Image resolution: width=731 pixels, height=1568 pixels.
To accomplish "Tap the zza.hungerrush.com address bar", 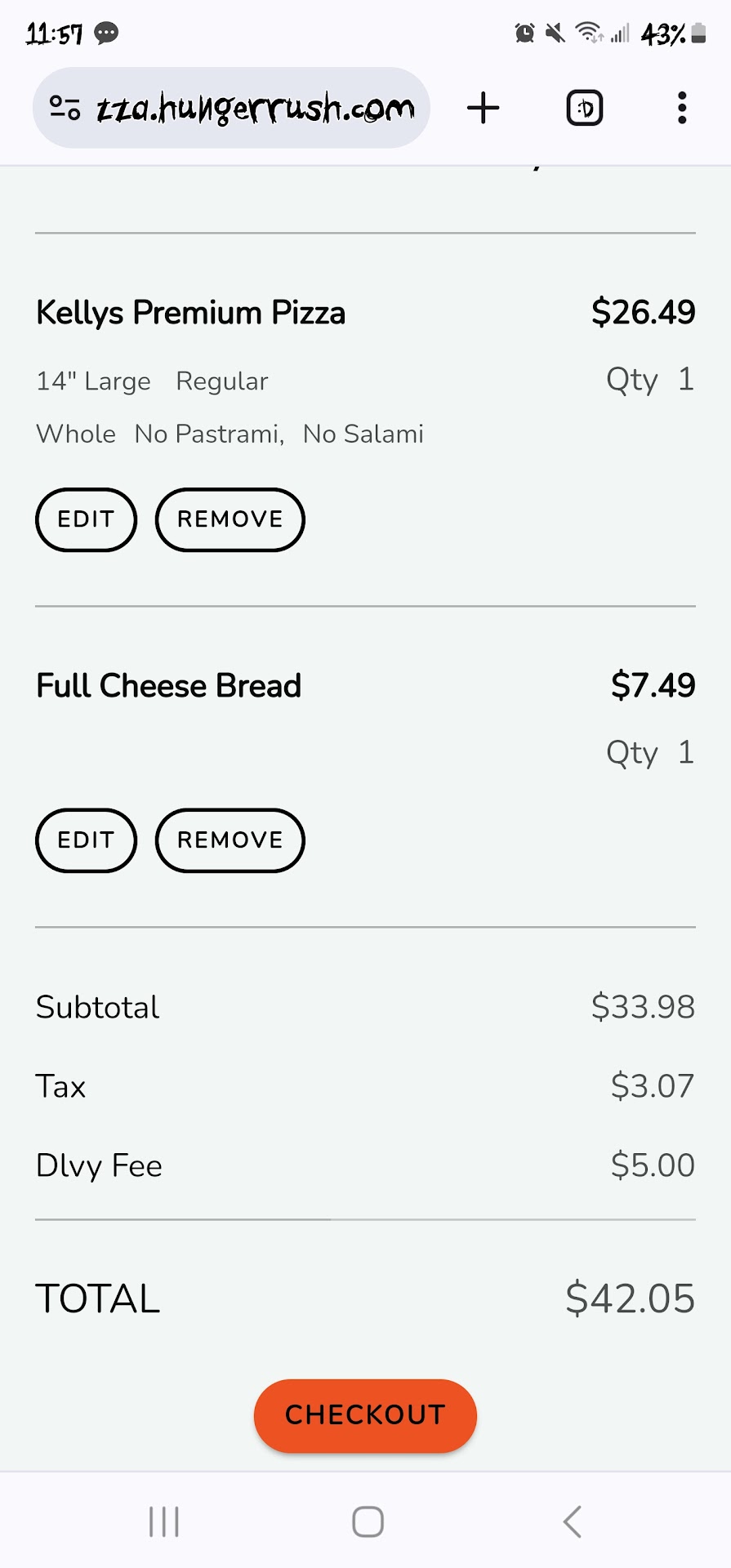I will [x=253, y=108].
